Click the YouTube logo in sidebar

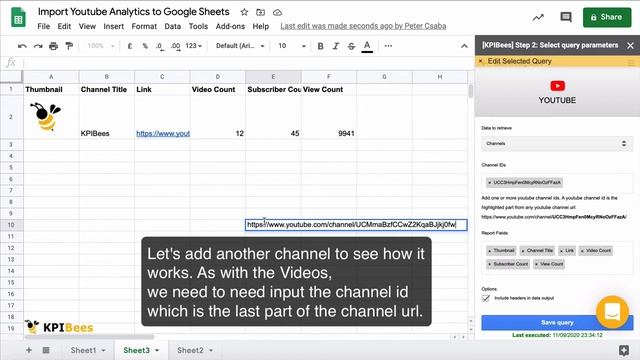point(557,86)
